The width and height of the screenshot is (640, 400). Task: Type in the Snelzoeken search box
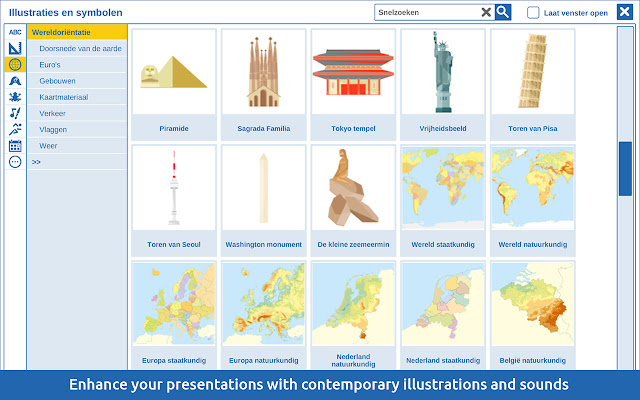click(426, 13)
